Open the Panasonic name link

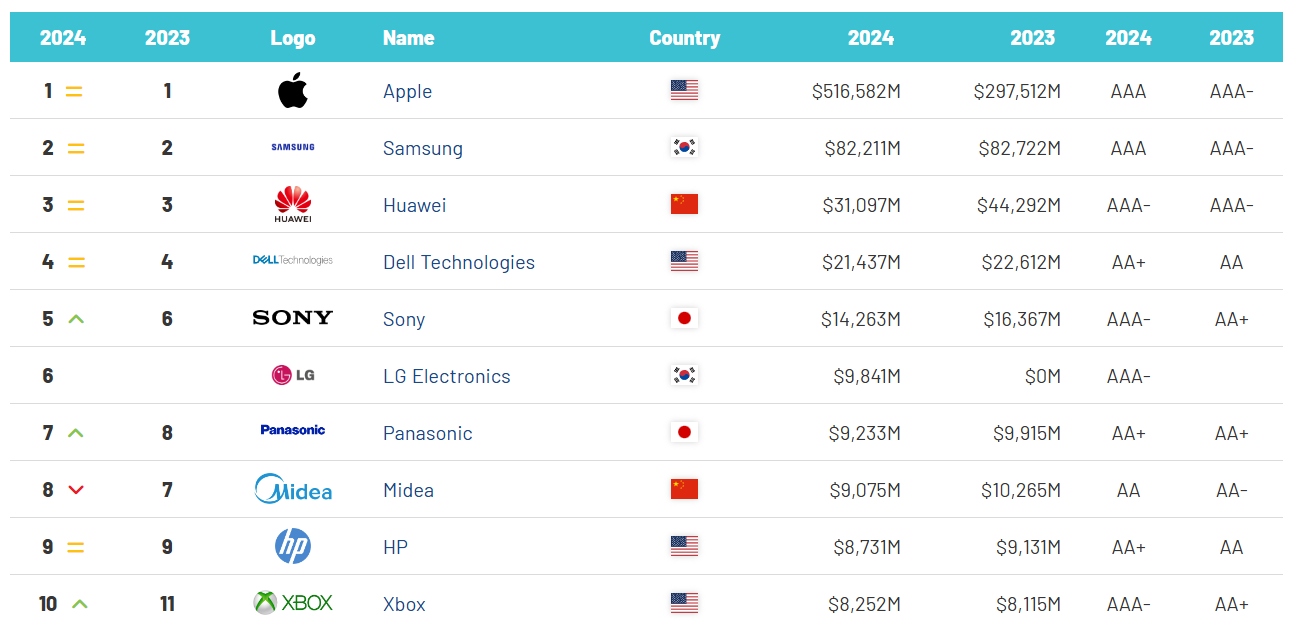click(x=427, y=433)
